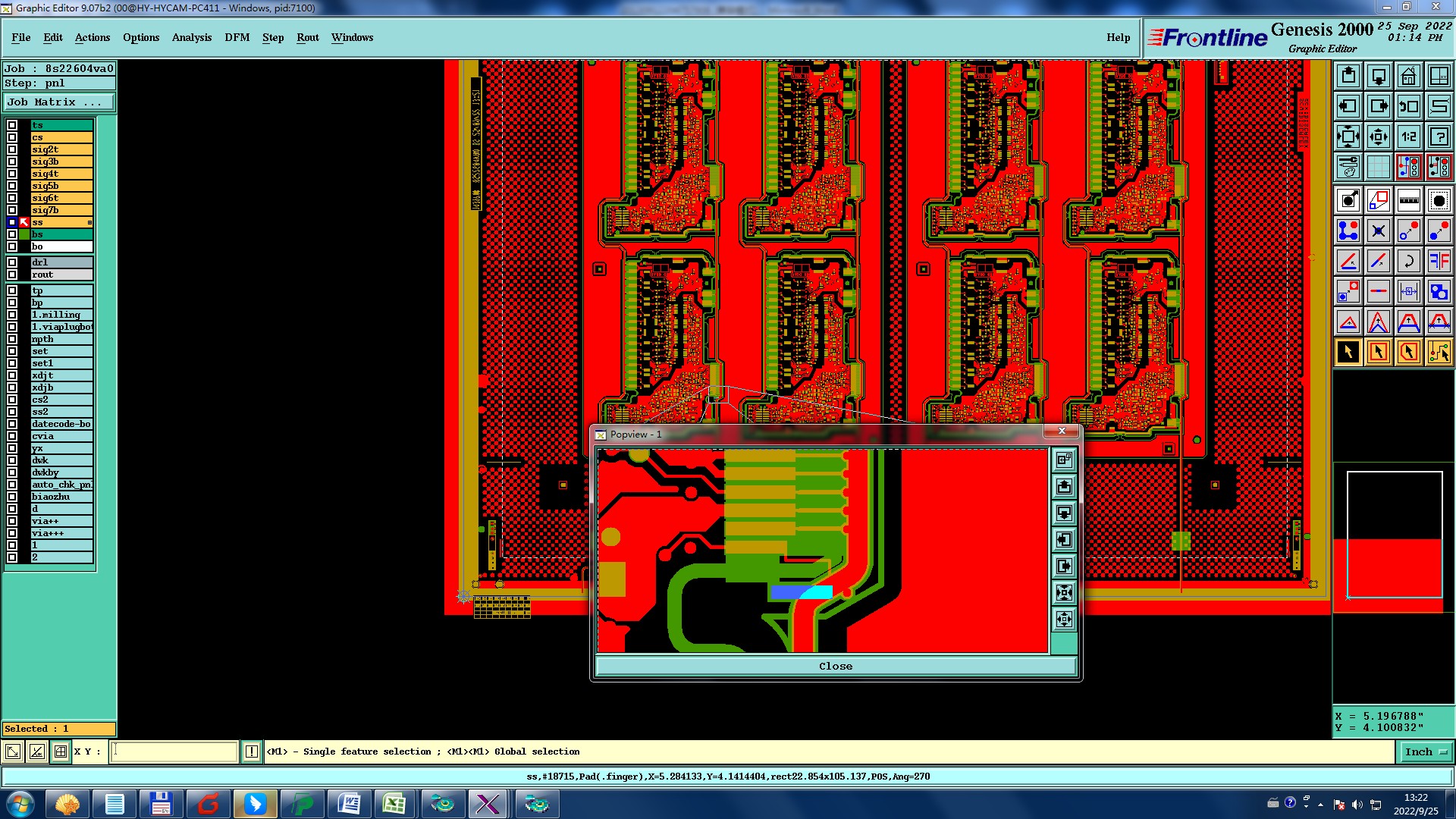The width and height of the screenshot is (1456, 819).
Task: Click the 1:2 zoom scale icon
Action: (1408, 136)
